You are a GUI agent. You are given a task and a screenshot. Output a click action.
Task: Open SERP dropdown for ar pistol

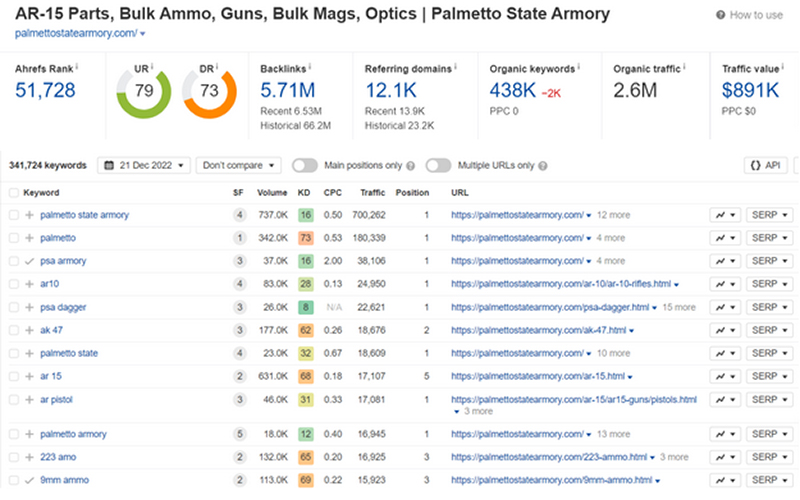[x=769, y=400]
